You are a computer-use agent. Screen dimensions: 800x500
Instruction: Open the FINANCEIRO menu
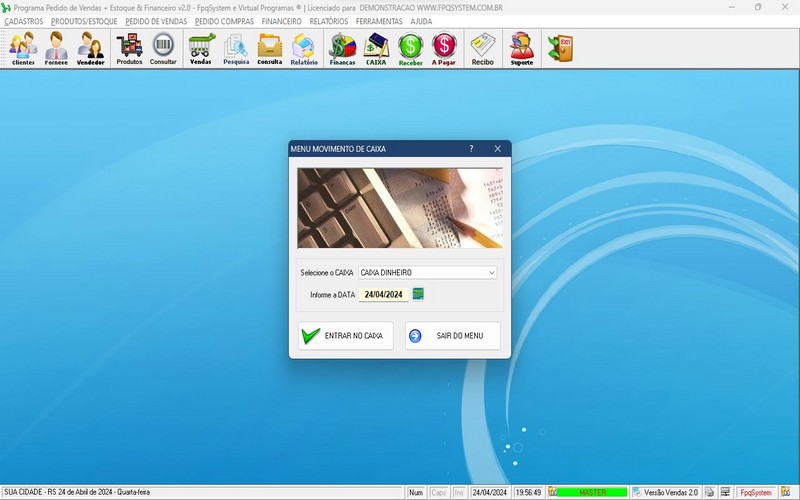click(x=281, y=21)
